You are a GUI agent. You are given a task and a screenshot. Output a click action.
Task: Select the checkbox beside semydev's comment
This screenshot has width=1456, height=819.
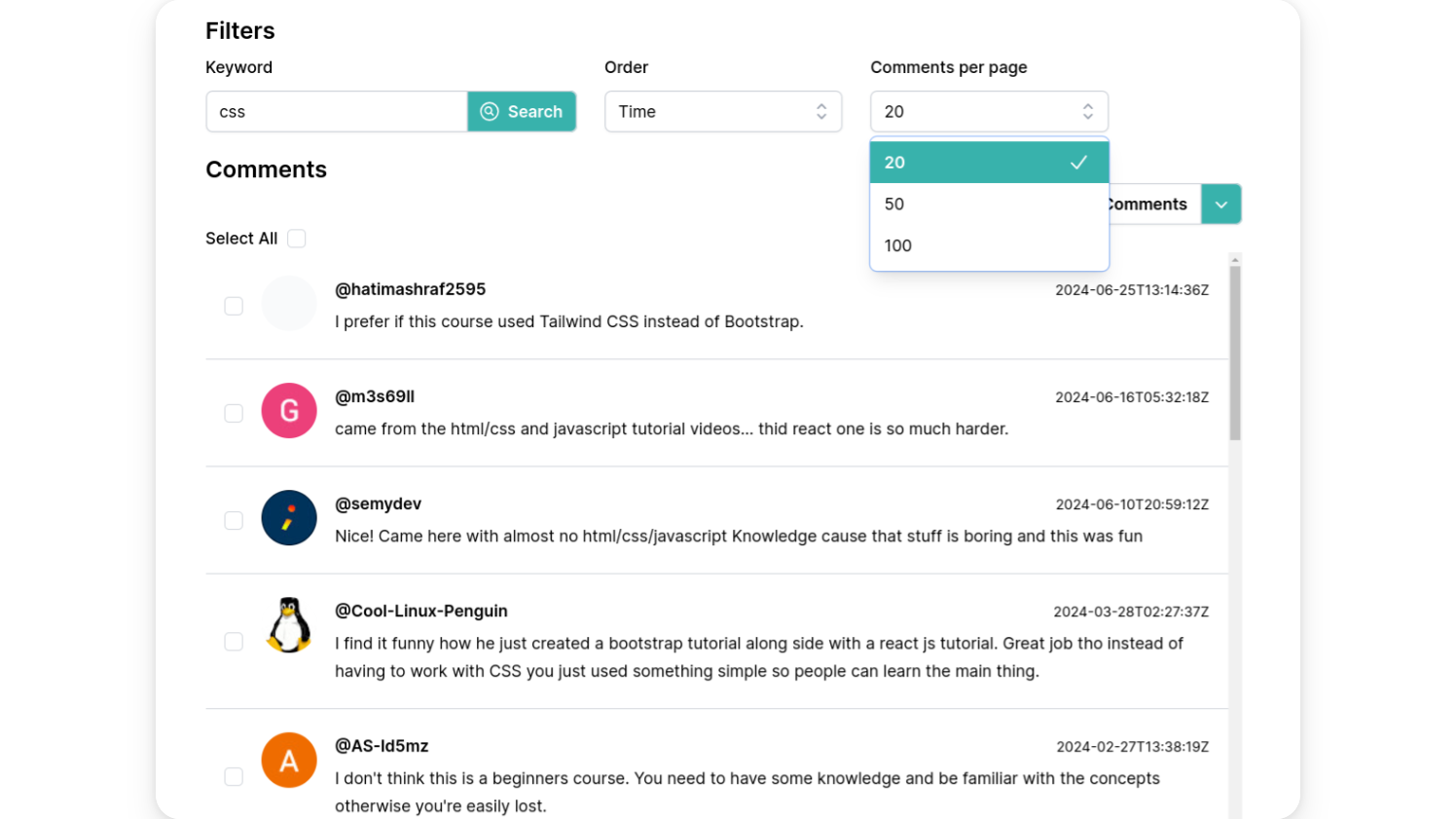[x=234, y=520]
